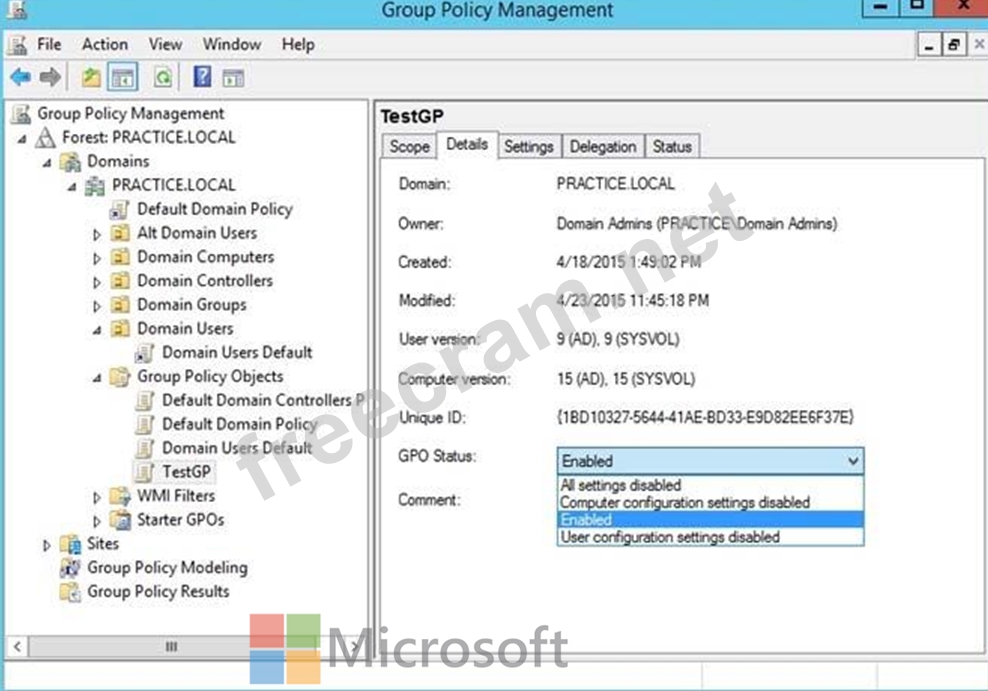Choose 'Enabled' in the status list

[710, 520]
